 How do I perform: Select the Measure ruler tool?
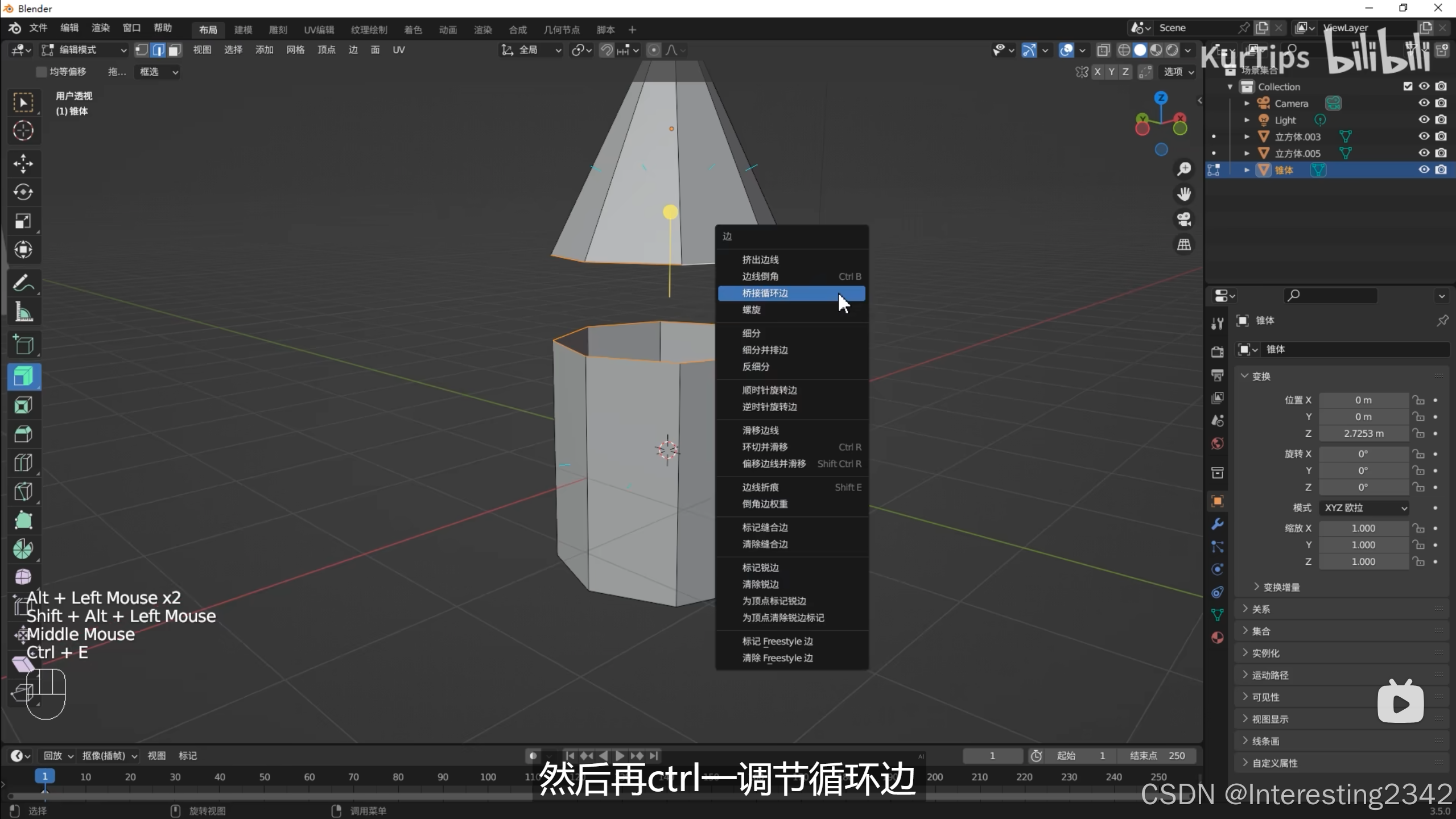[23, 312]
